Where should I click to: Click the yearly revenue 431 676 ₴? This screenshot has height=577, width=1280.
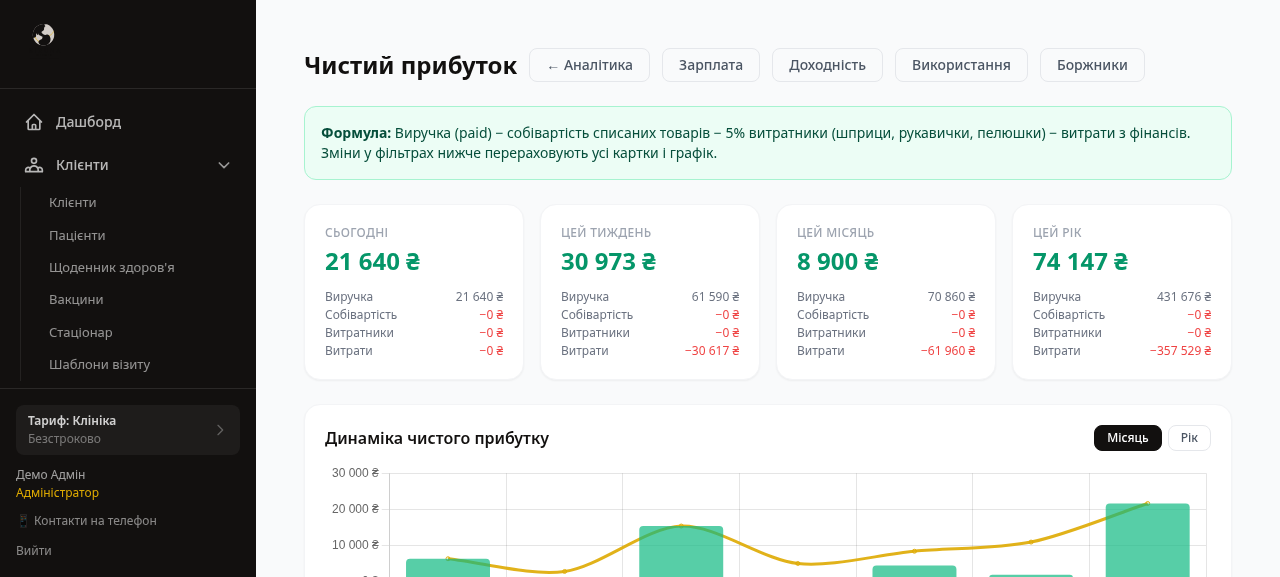(x=1184, y=297)
